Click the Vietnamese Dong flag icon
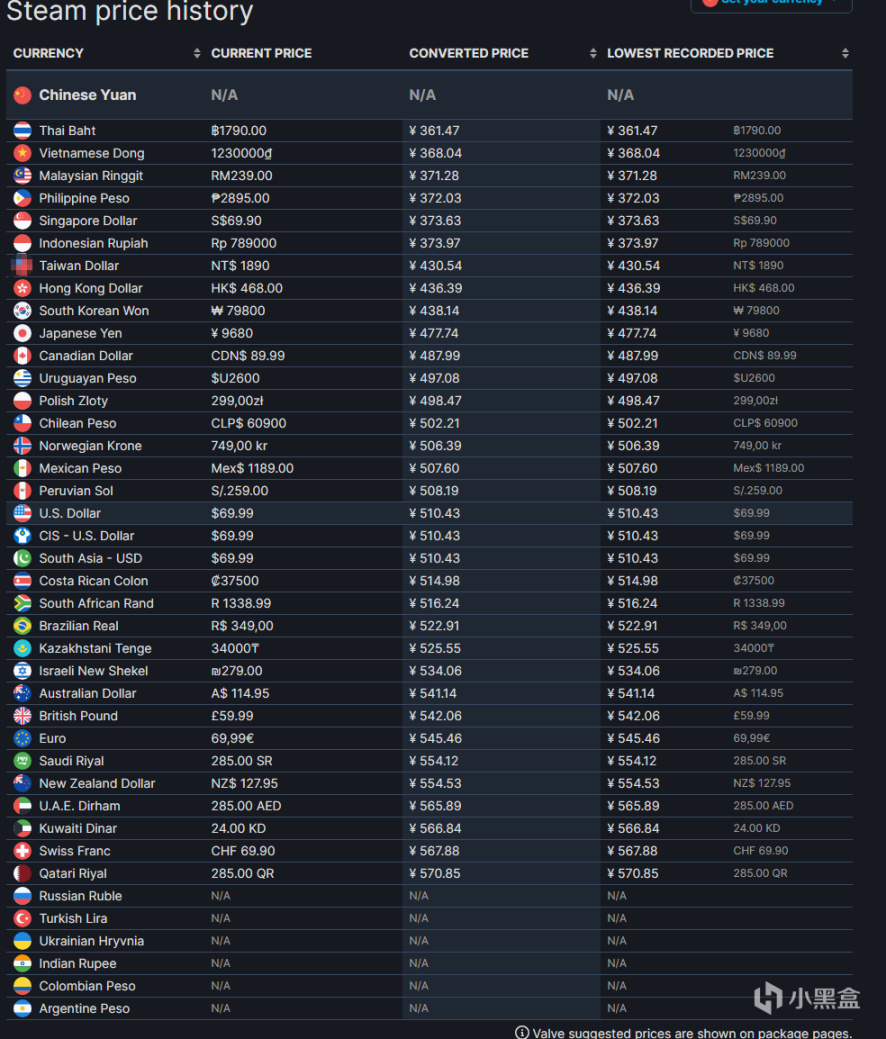 23,153
